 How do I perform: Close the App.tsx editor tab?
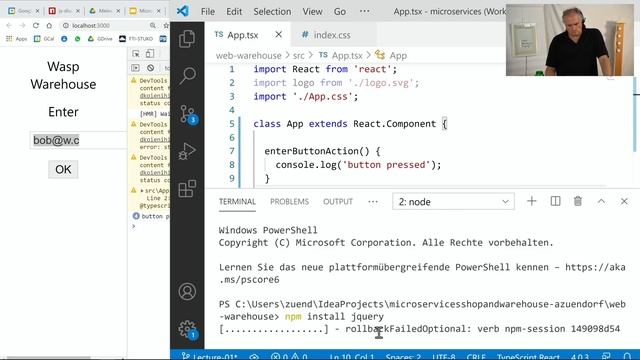[278, 35]
